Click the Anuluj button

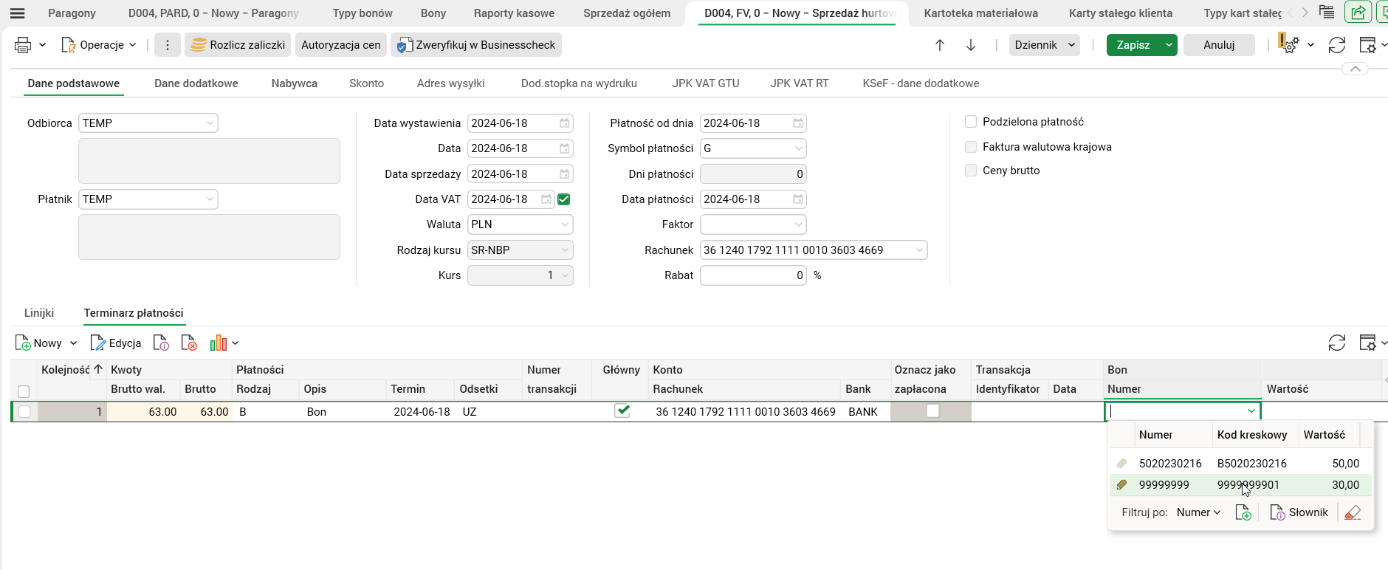coord(1219,45)
